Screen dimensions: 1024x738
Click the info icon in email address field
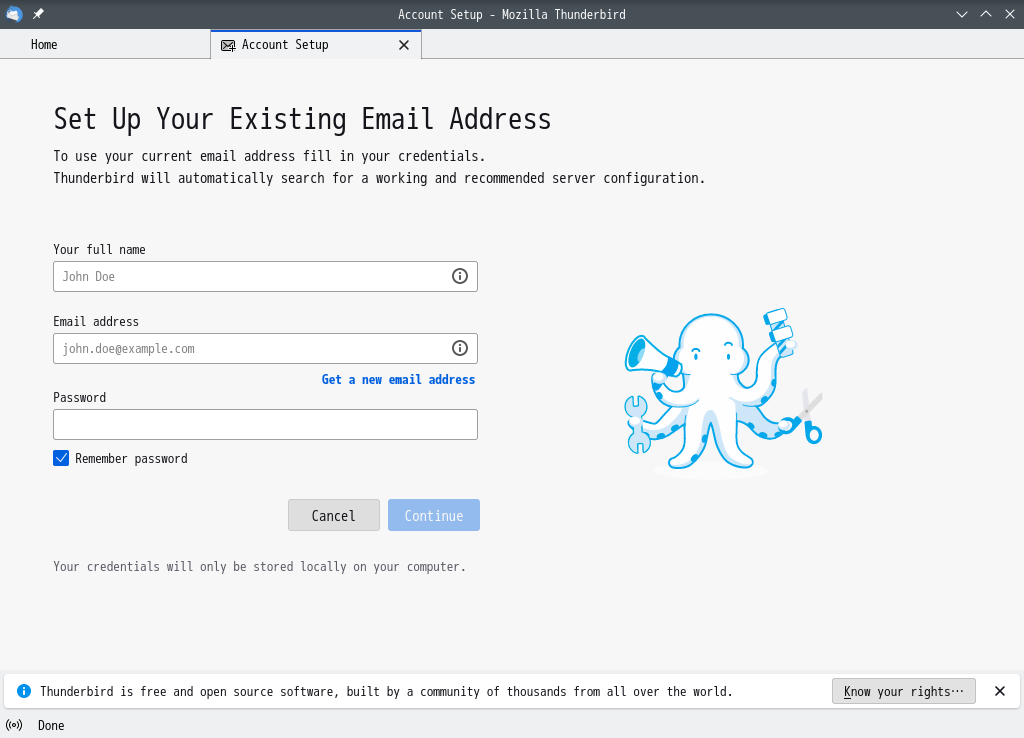pos(460,348)
